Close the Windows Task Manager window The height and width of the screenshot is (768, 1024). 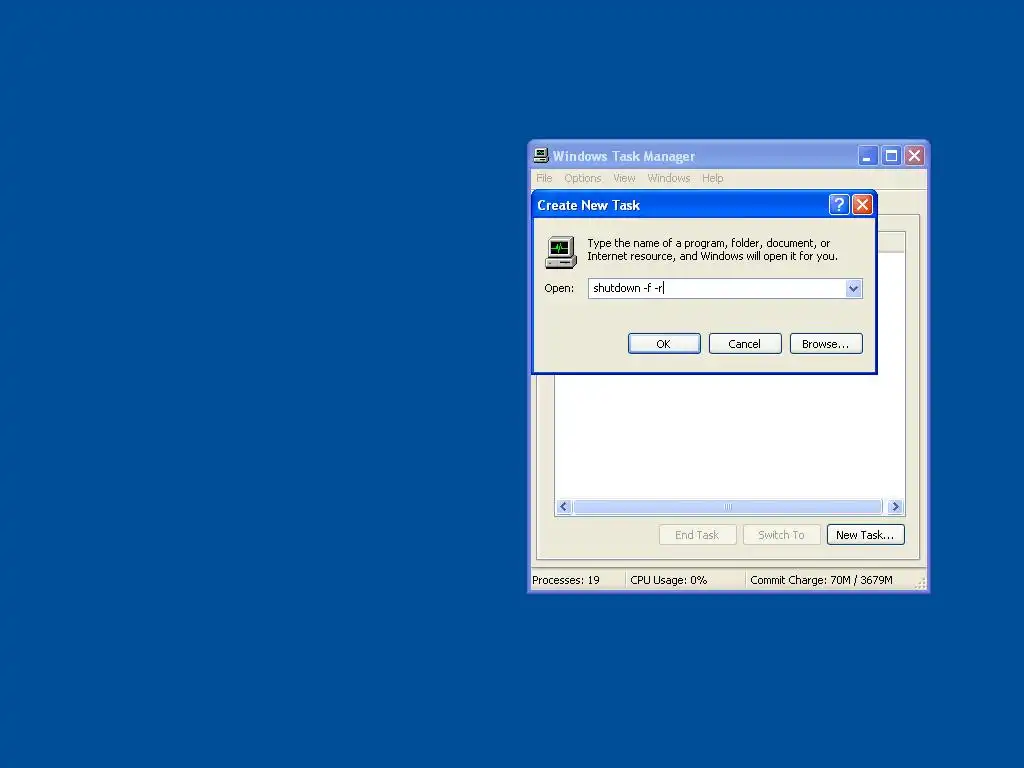(914, 156)
